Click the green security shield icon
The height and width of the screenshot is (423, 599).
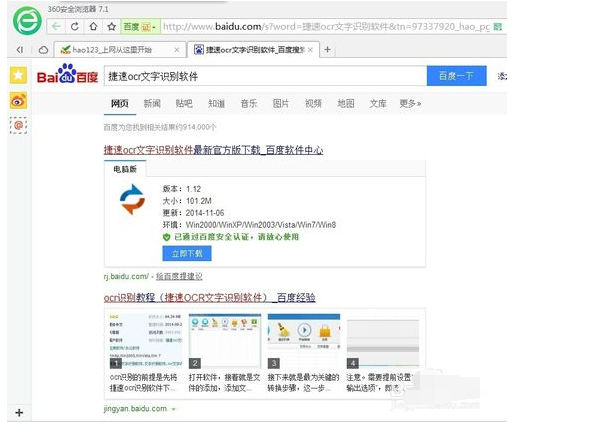pos(166,237)
